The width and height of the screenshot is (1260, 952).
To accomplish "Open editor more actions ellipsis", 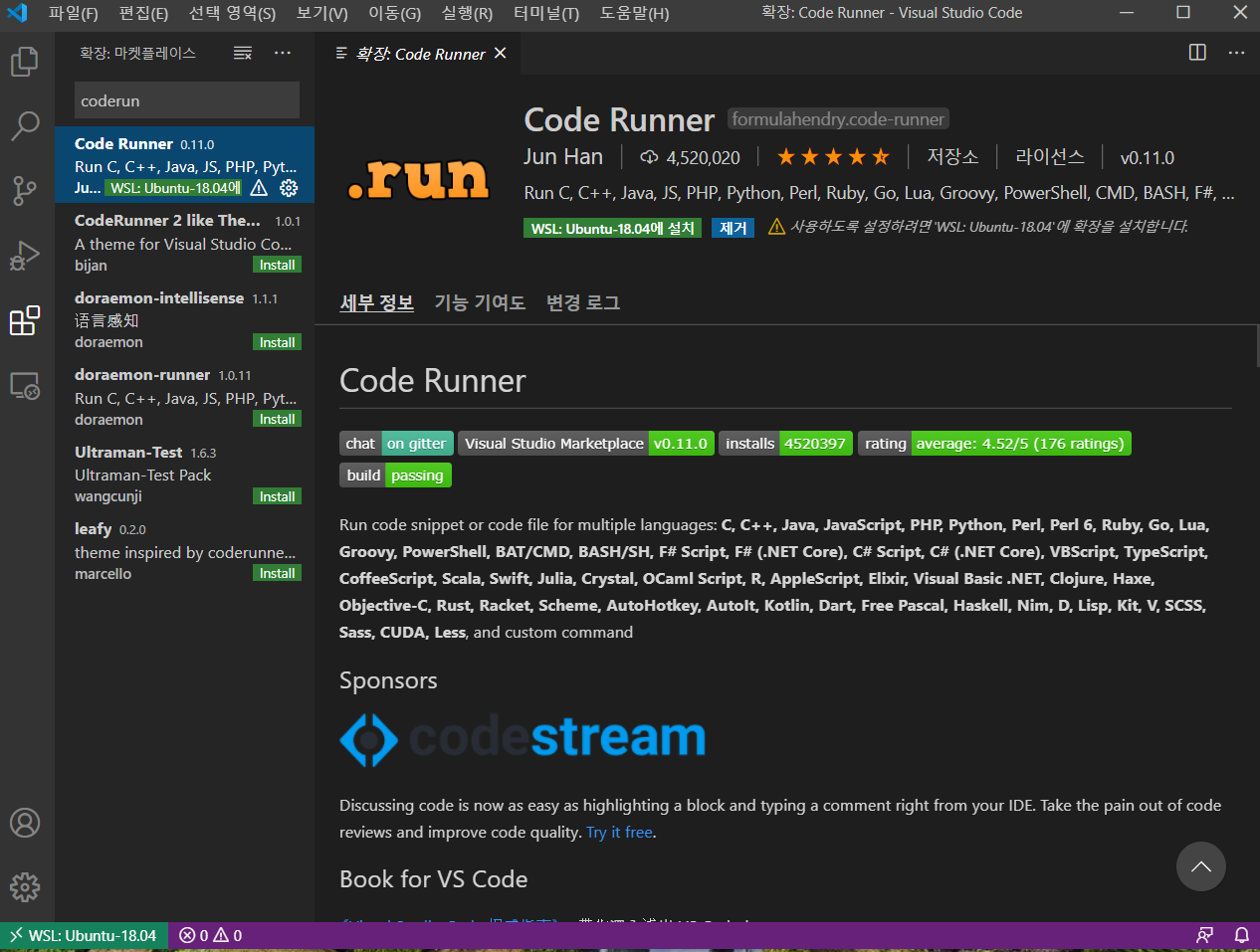I will click(x=1236, y=53).
